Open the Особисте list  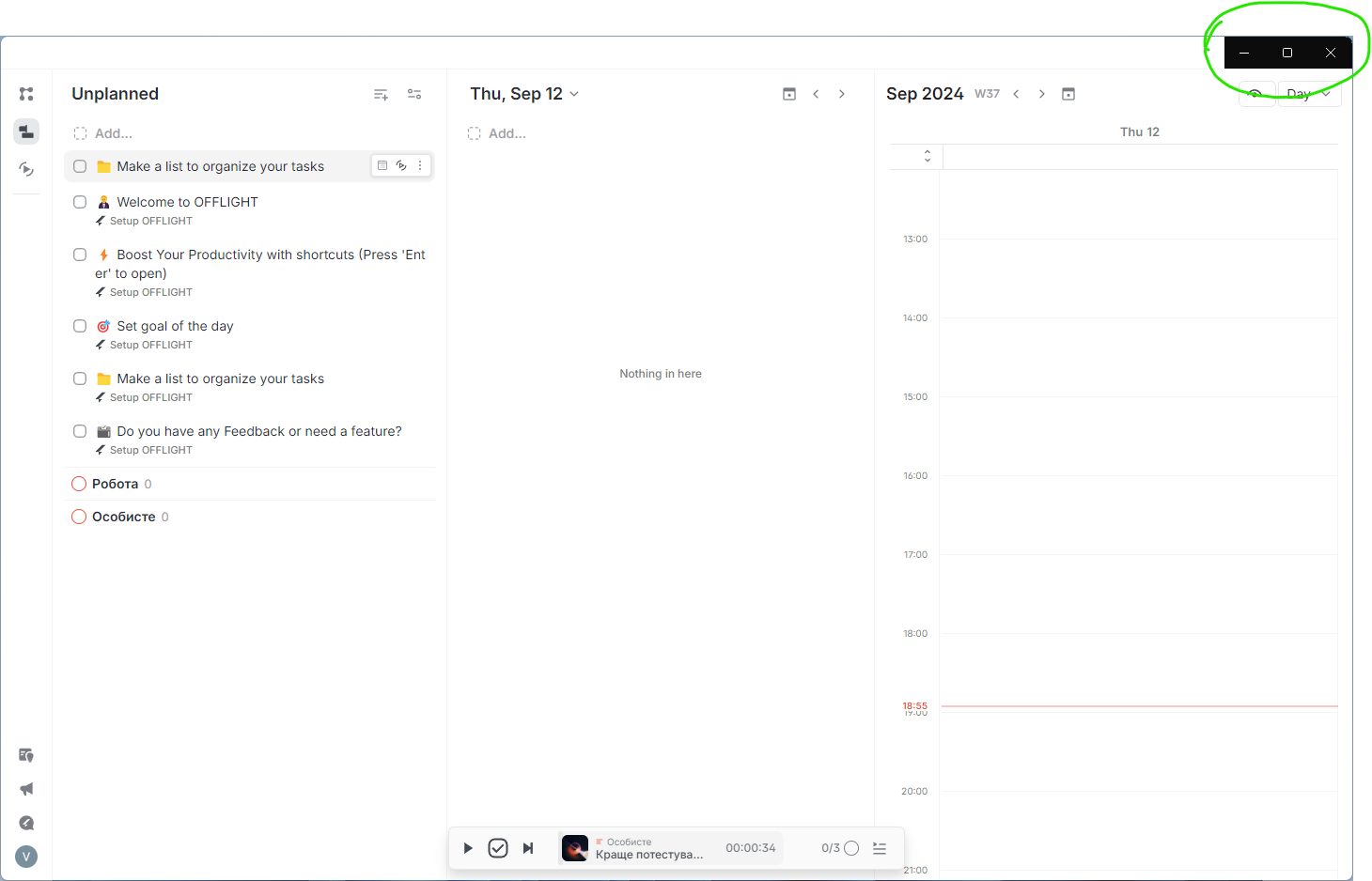(123, 517)
